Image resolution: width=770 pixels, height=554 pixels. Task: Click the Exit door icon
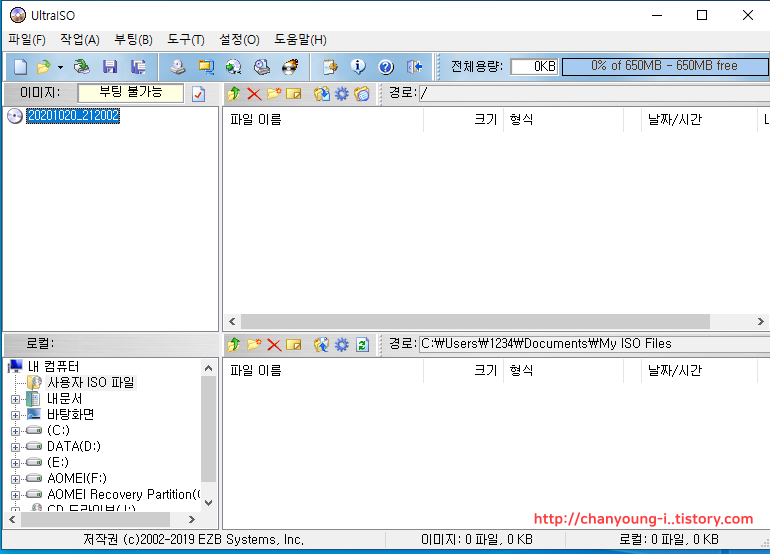414,67
